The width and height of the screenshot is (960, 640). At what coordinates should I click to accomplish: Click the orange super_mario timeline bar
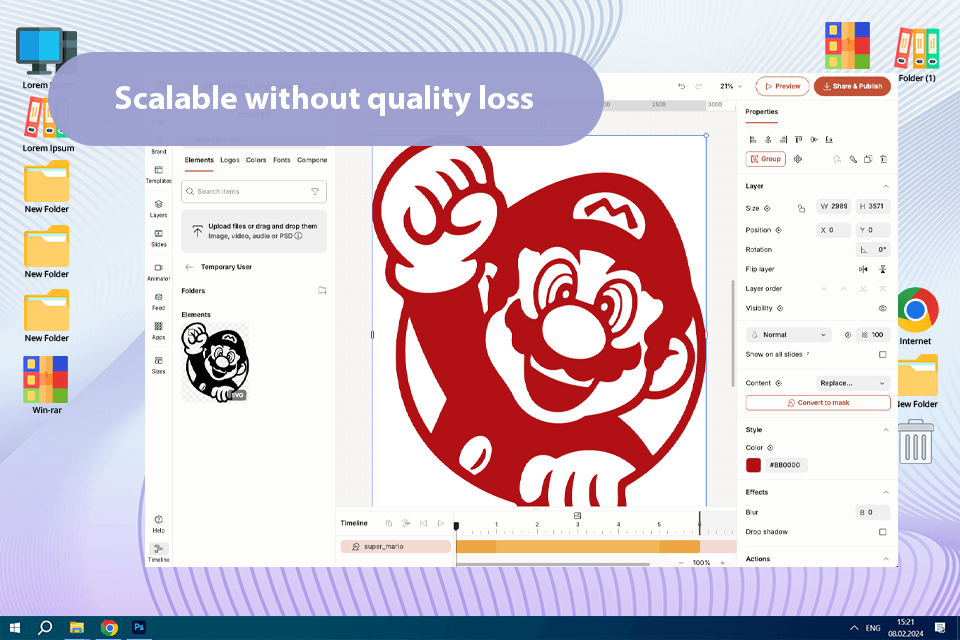pos(577,546)
